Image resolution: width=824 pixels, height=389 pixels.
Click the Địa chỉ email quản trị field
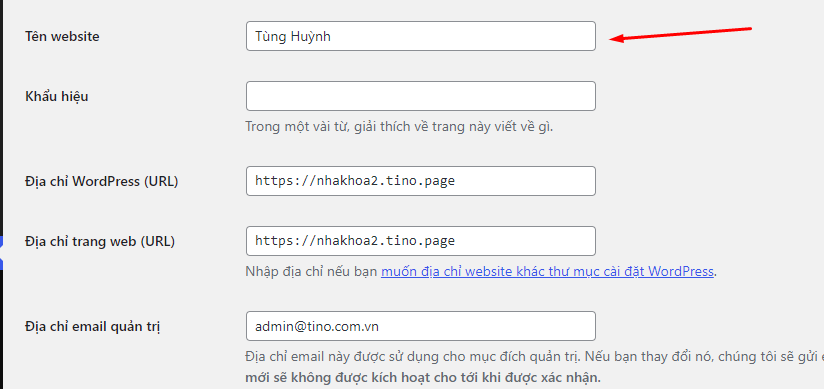tap(420, 326)
